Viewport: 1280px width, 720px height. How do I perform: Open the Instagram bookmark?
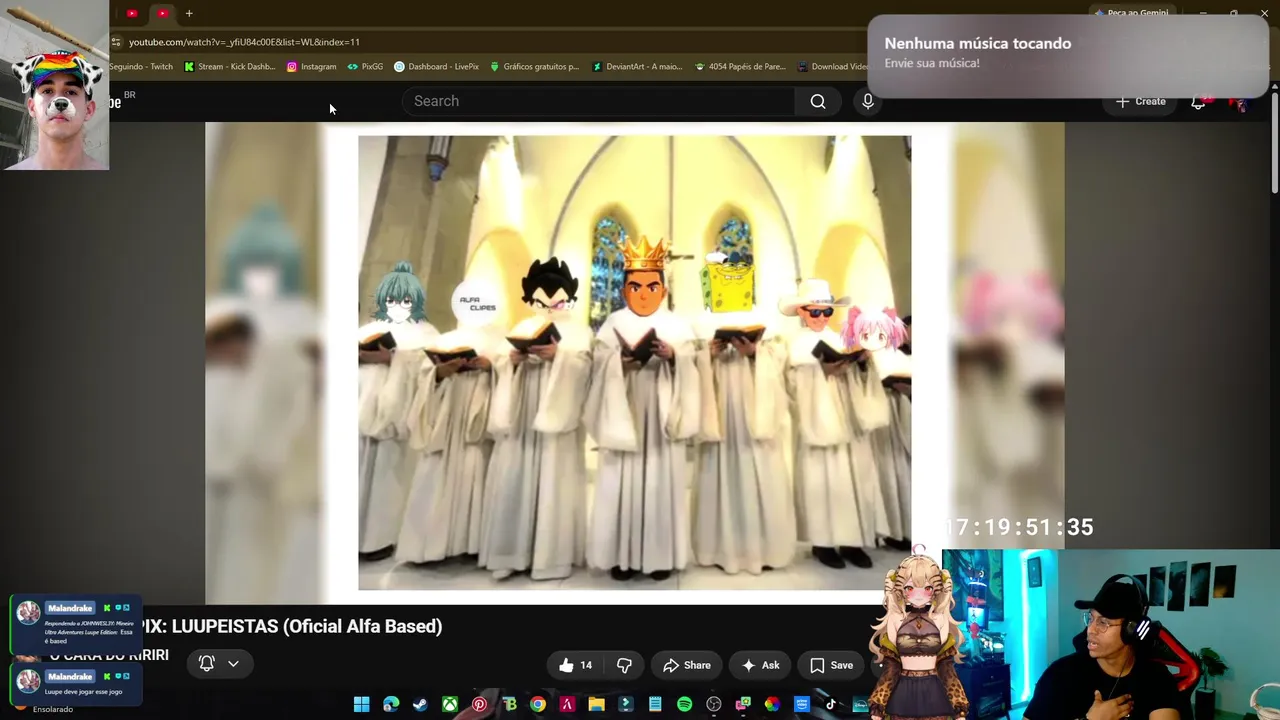point(312,67)
